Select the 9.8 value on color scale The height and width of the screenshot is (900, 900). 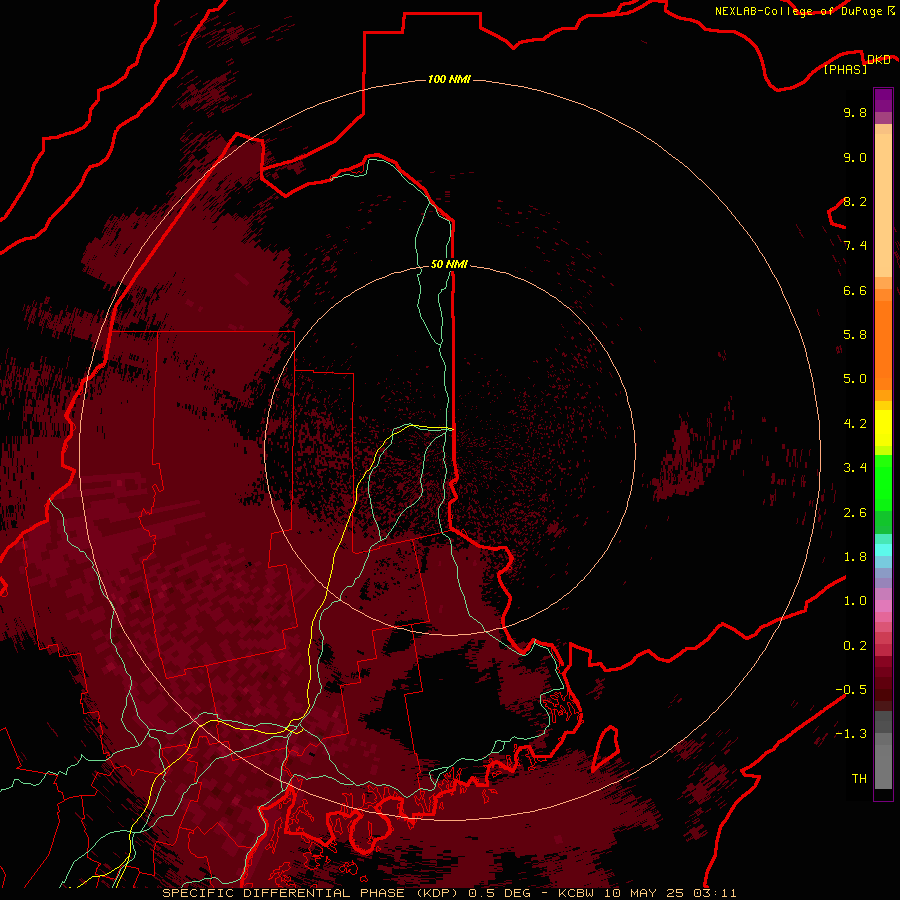point(855,112)
